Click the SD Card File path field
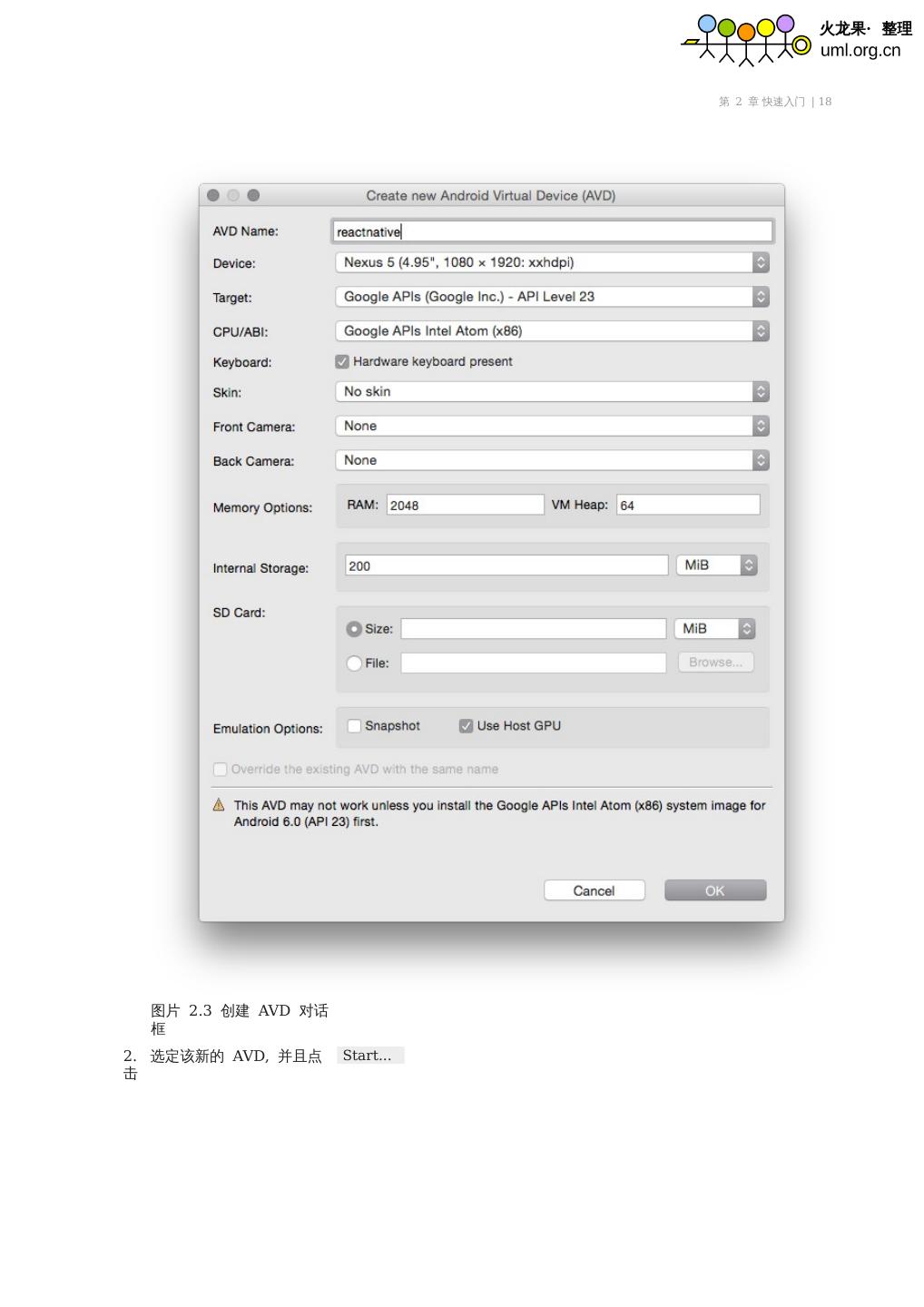This screenshot has height=1307, width=924. 534,663
